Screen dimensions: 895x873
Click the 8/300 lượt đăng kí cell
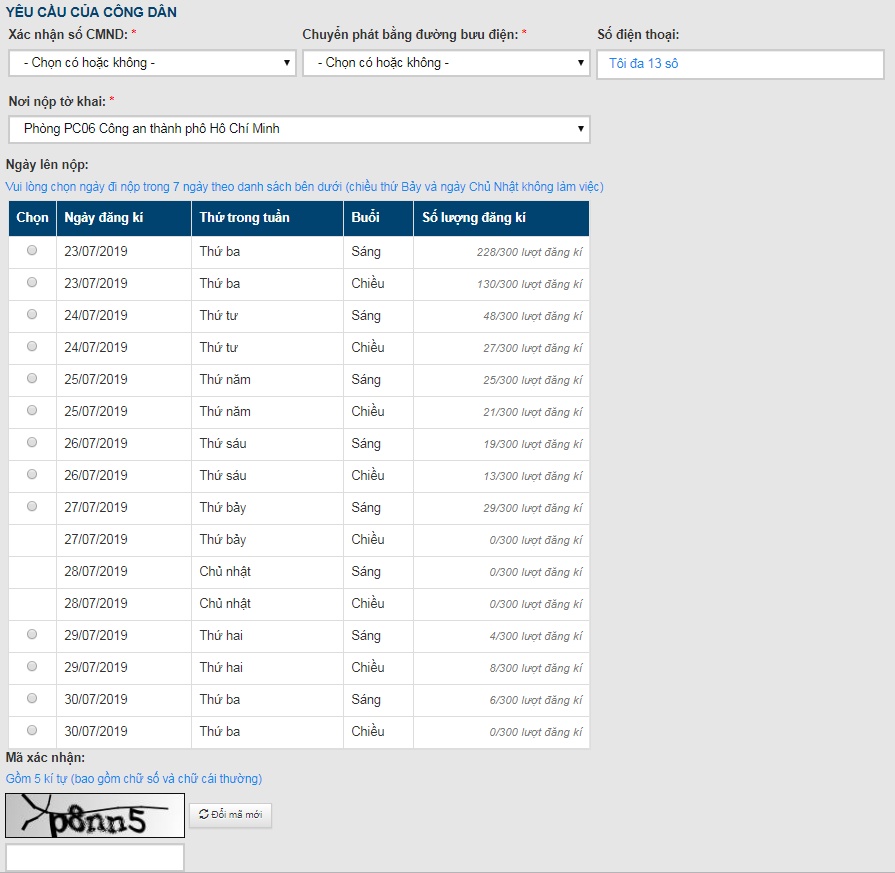coord(501,668)
